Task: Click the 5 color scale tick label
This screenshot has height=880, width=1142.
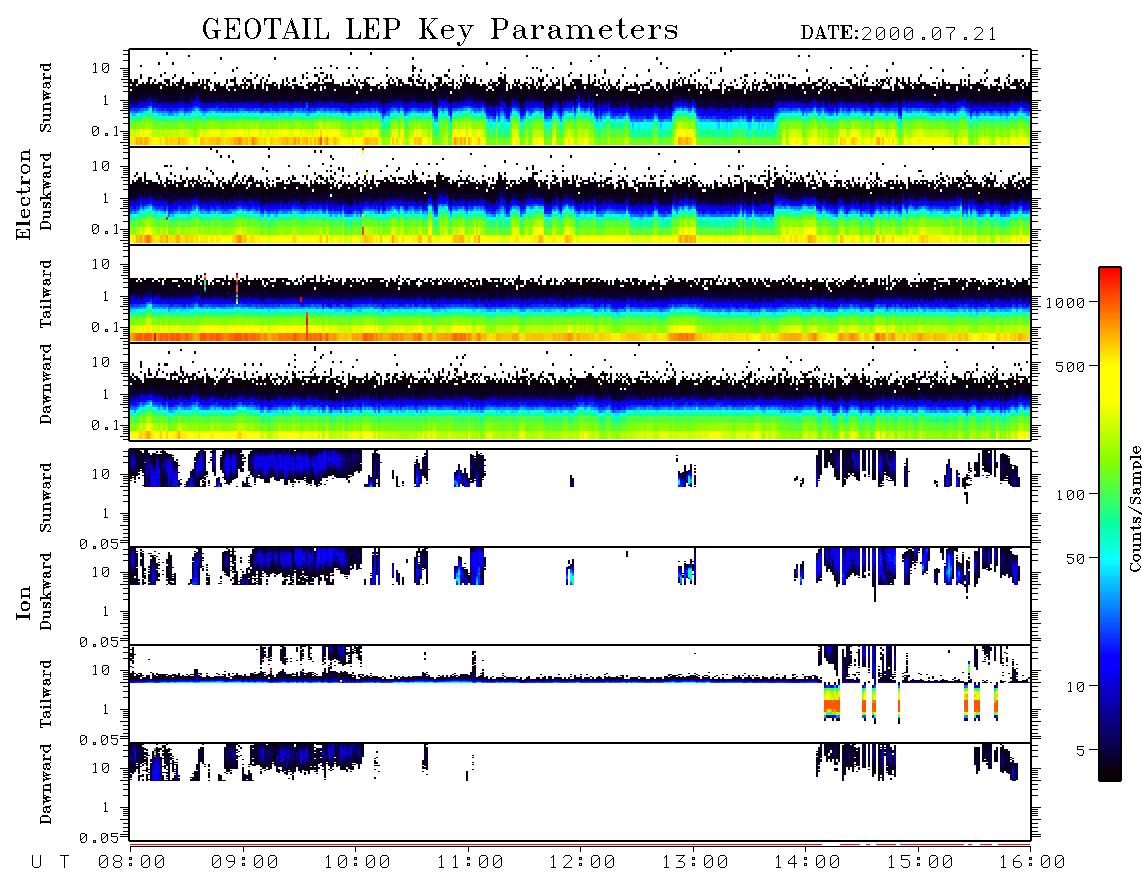Action: (x=1081, y=750)
